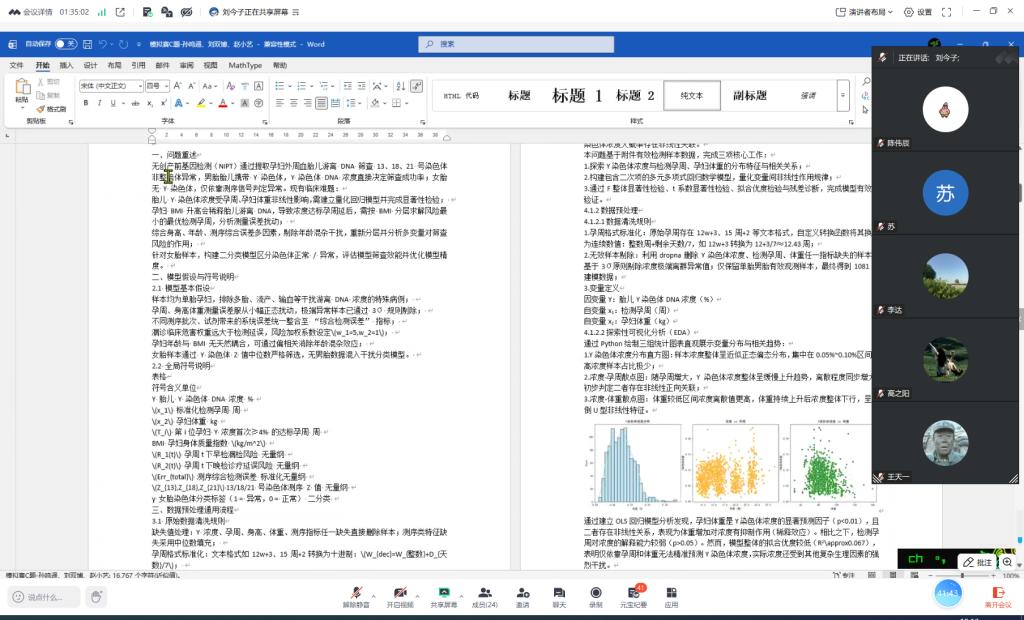Click the align right paragraph icon
Viewport: 1024px width, 620px height.
(307, 103)
